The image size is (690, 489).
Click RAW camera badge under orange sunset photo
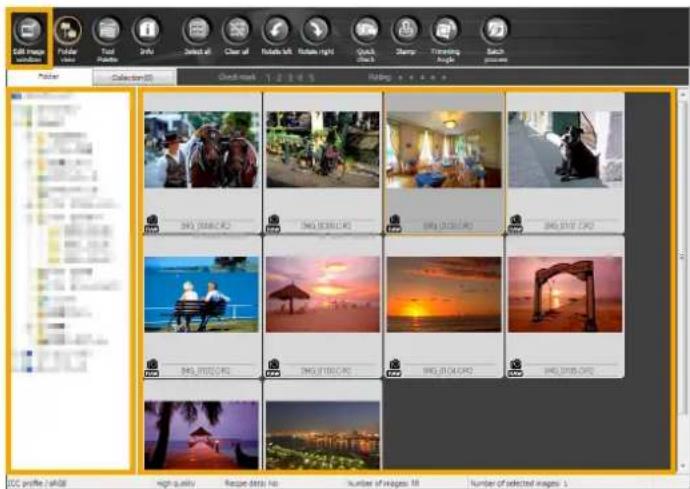coord(394,368)
